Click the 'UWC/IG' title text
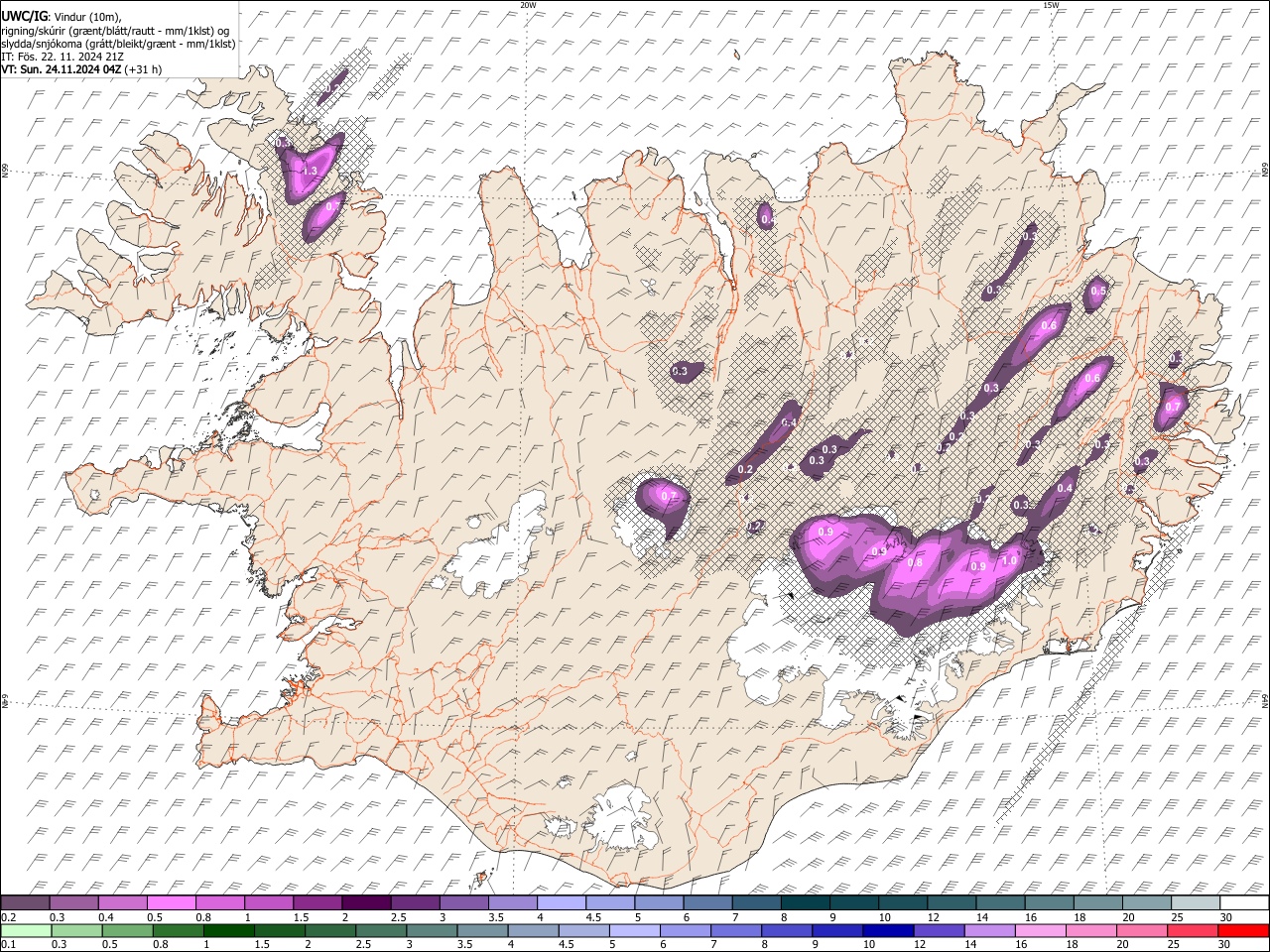The height and width of the screenshot is (952, 1270). (x=23, y=15)
